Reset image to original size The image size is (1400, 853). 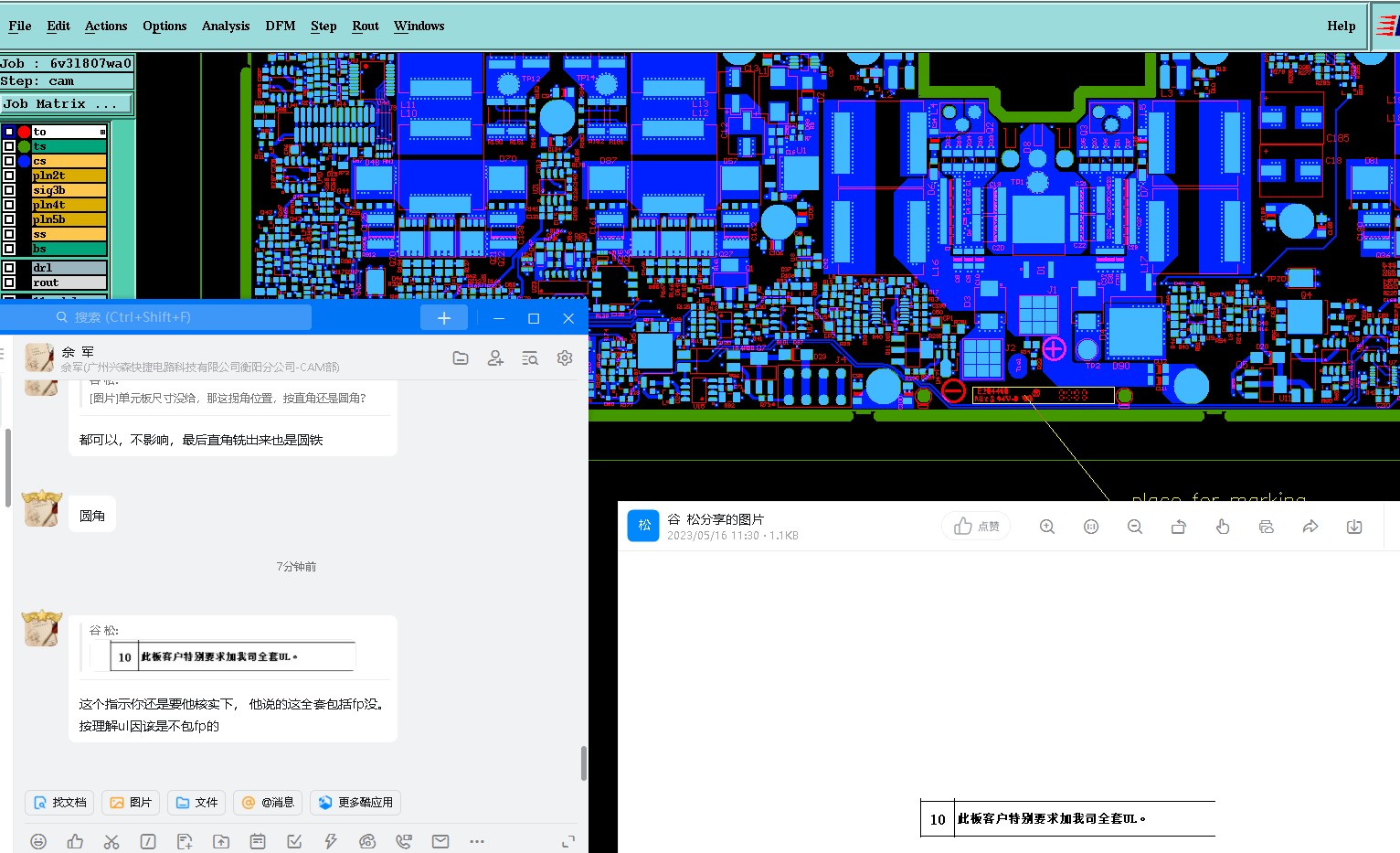coord(1091,527)
